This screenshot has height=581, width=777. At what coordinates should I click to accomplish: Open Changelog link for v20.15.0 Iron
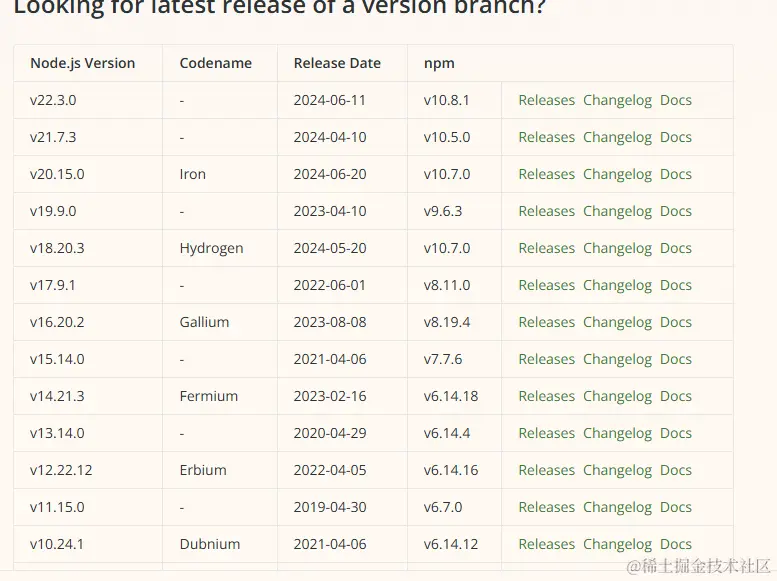point(617,174)
